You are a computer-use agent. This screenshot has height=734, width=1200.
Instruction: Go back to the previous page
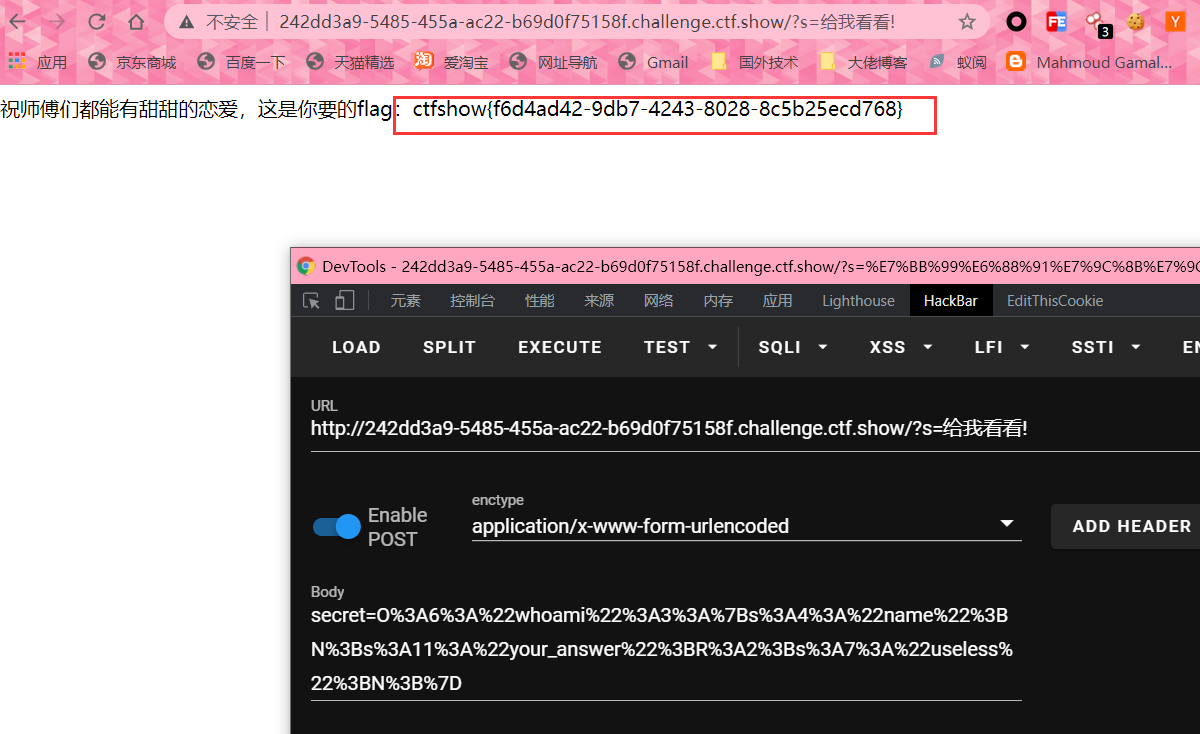click(x=18, y=21)
